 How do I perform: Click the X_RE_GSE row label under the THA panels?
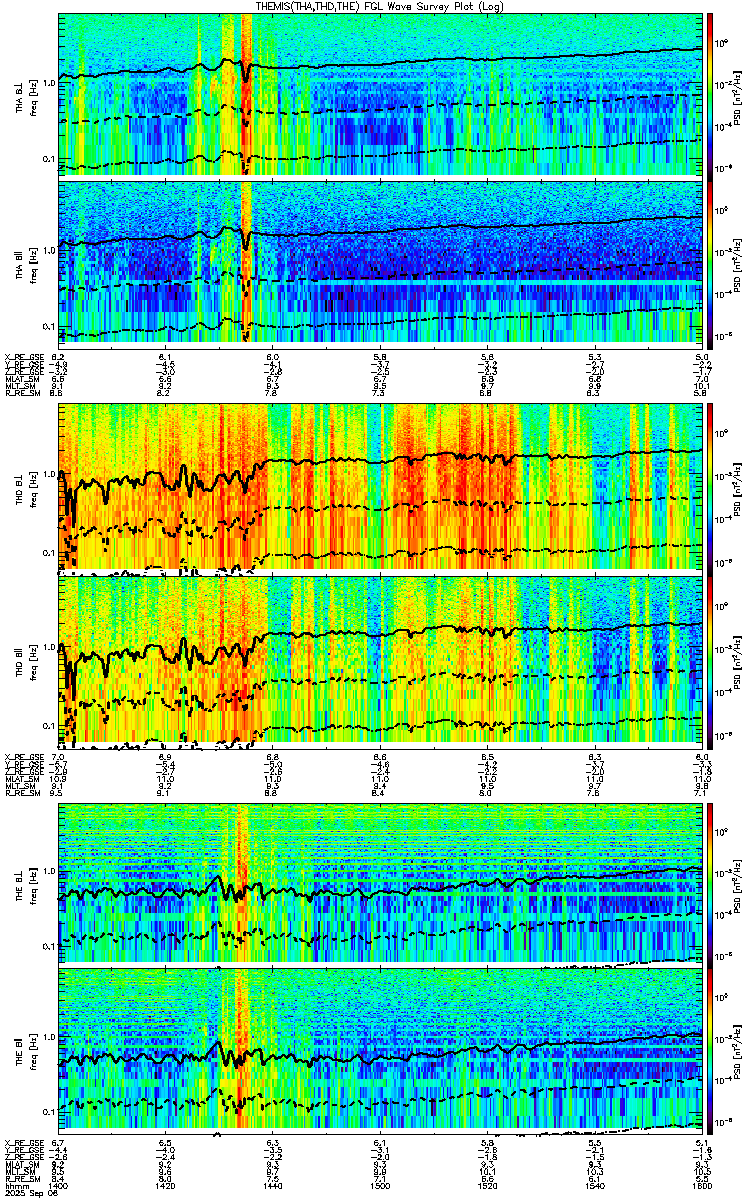24,356
